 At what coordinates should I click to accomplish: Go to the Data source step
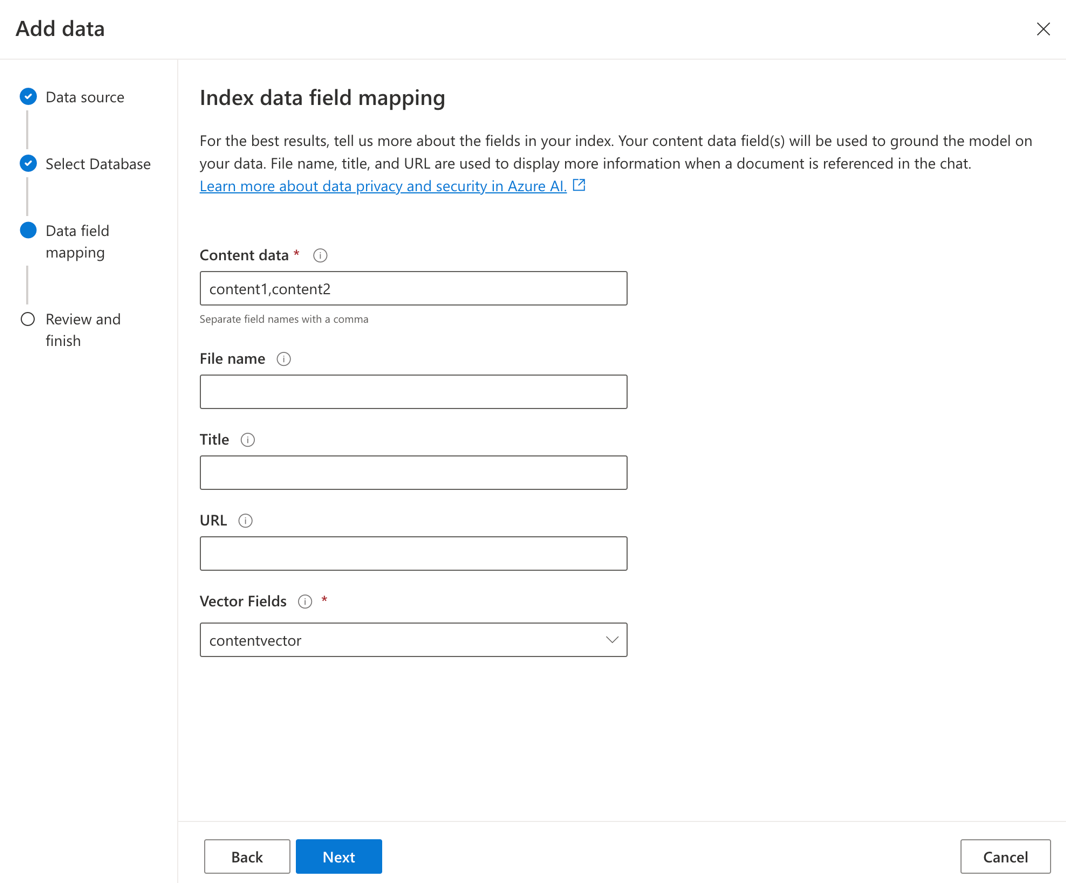click(x=85, y=97)
